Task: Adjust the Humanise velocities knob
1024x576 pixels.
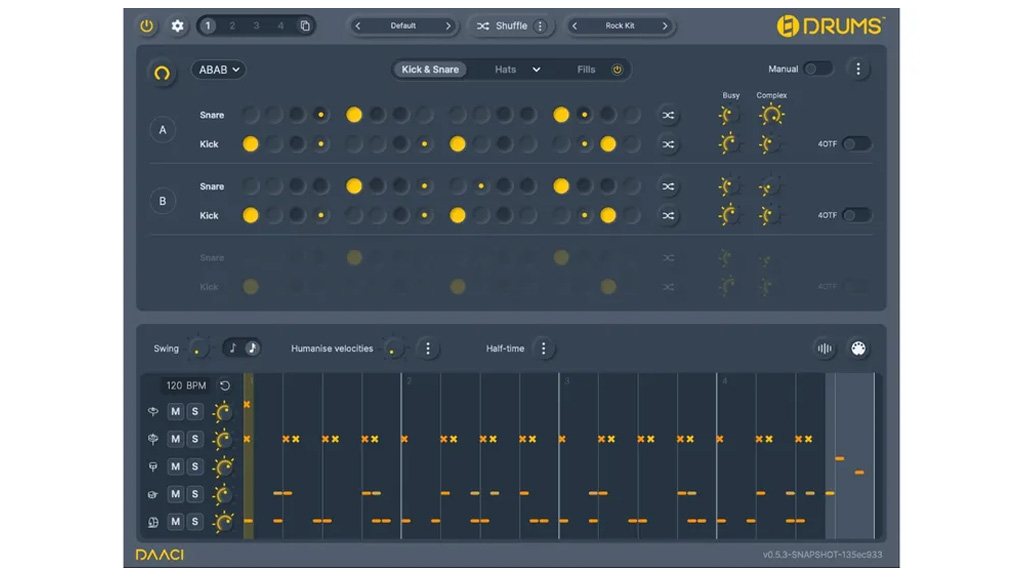Action: point(392,349)
